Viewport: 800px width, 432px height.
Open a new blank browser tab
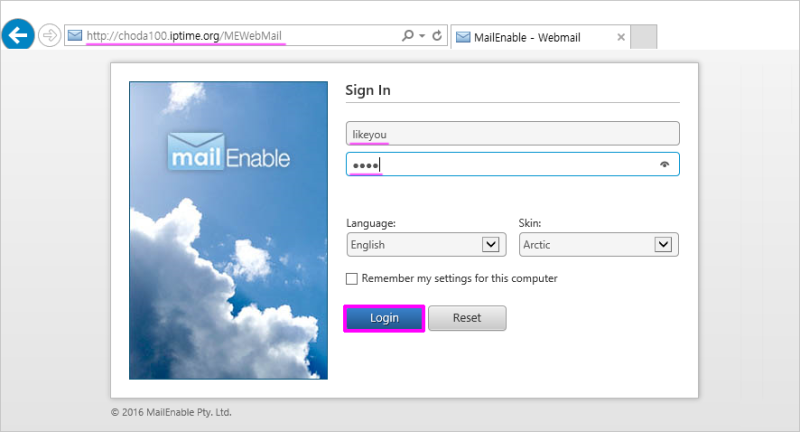coord(643,37)
